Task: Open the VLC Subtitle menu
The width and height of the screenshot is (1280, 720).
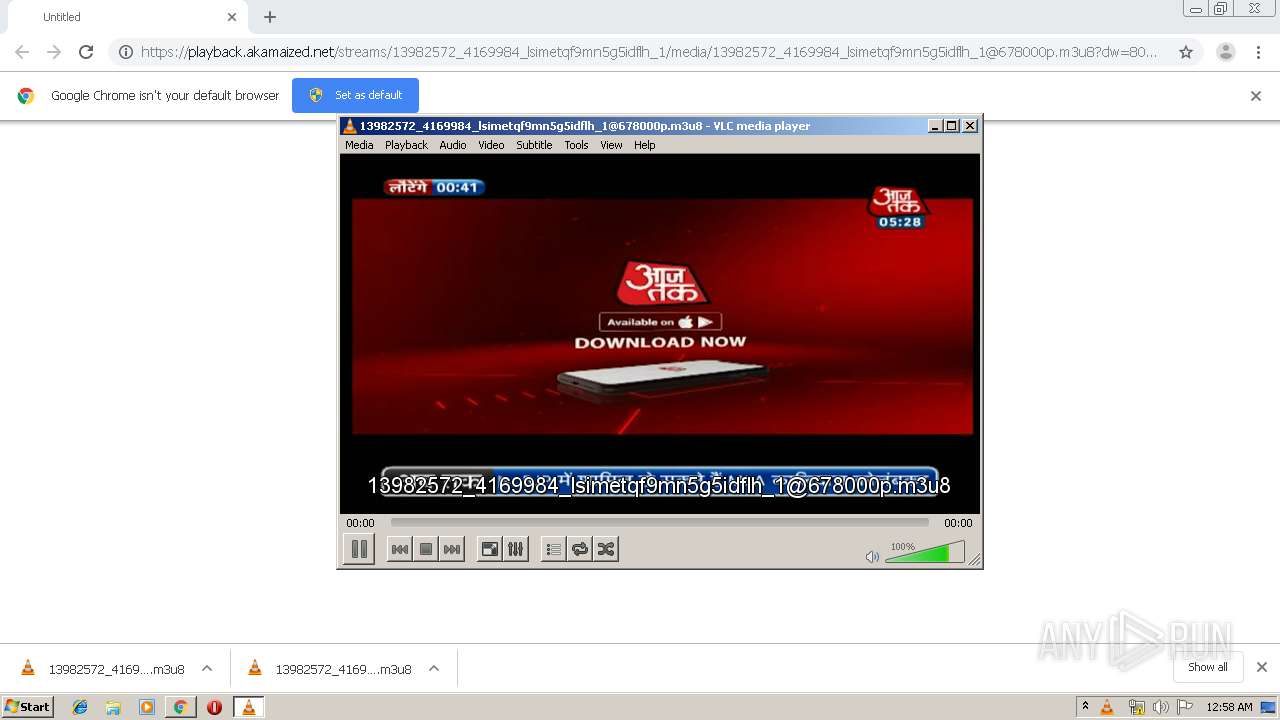Action: [x=534, y=145]
